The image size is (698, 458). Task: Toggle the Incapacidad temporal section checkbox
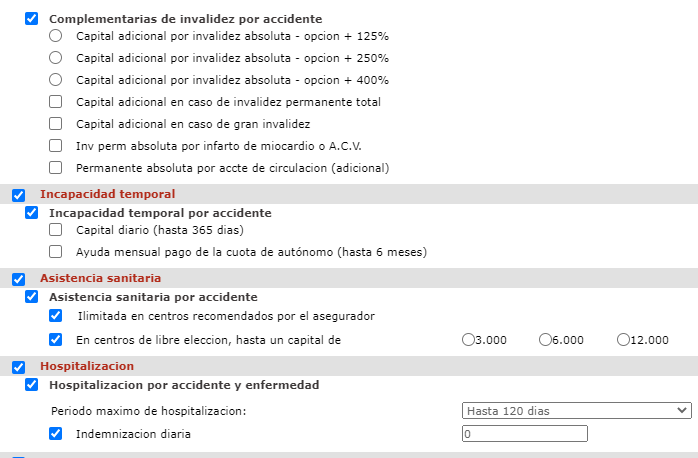[18, 195]
